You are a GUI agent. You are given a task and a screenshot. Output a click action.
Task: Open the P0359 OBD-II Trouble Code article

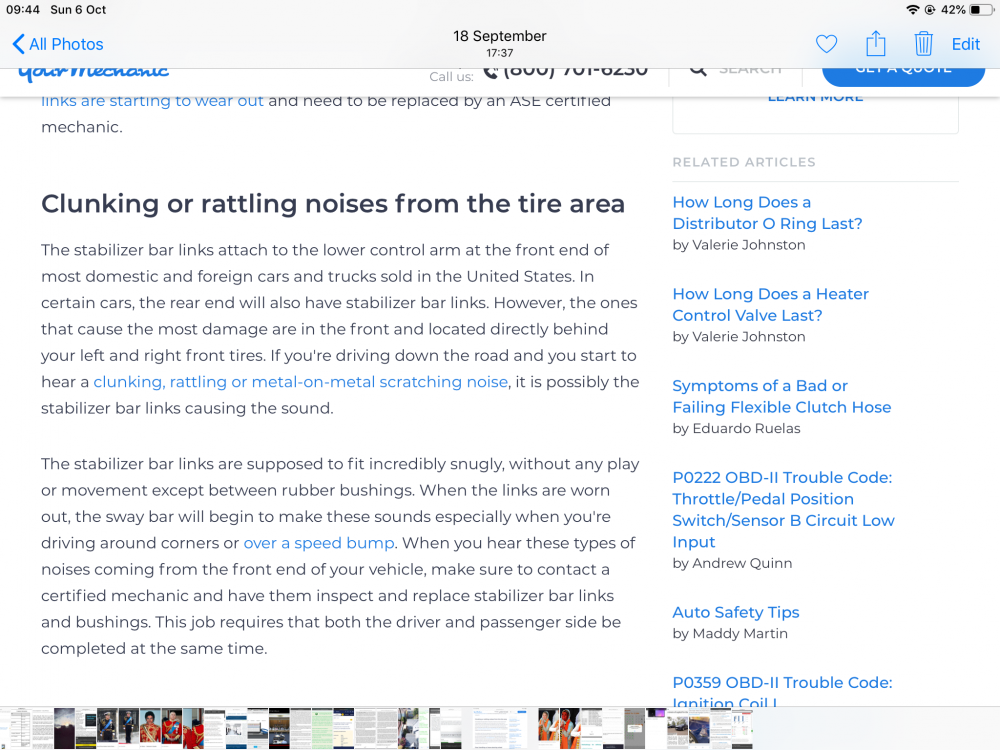tap(782, 692)
